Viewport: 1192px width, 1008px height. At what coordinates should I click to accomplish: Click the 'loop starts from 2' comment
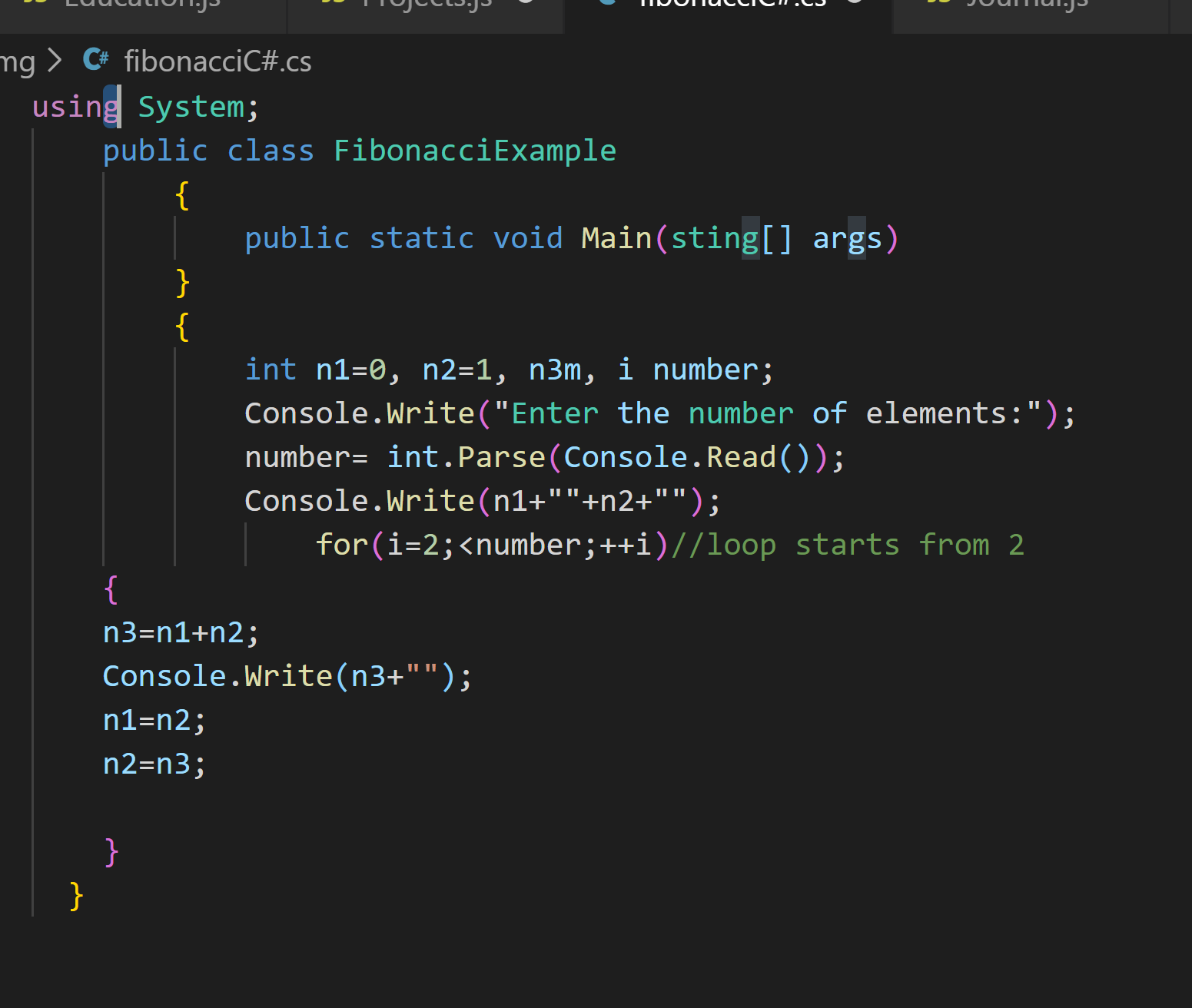click(x=847, y=545)
